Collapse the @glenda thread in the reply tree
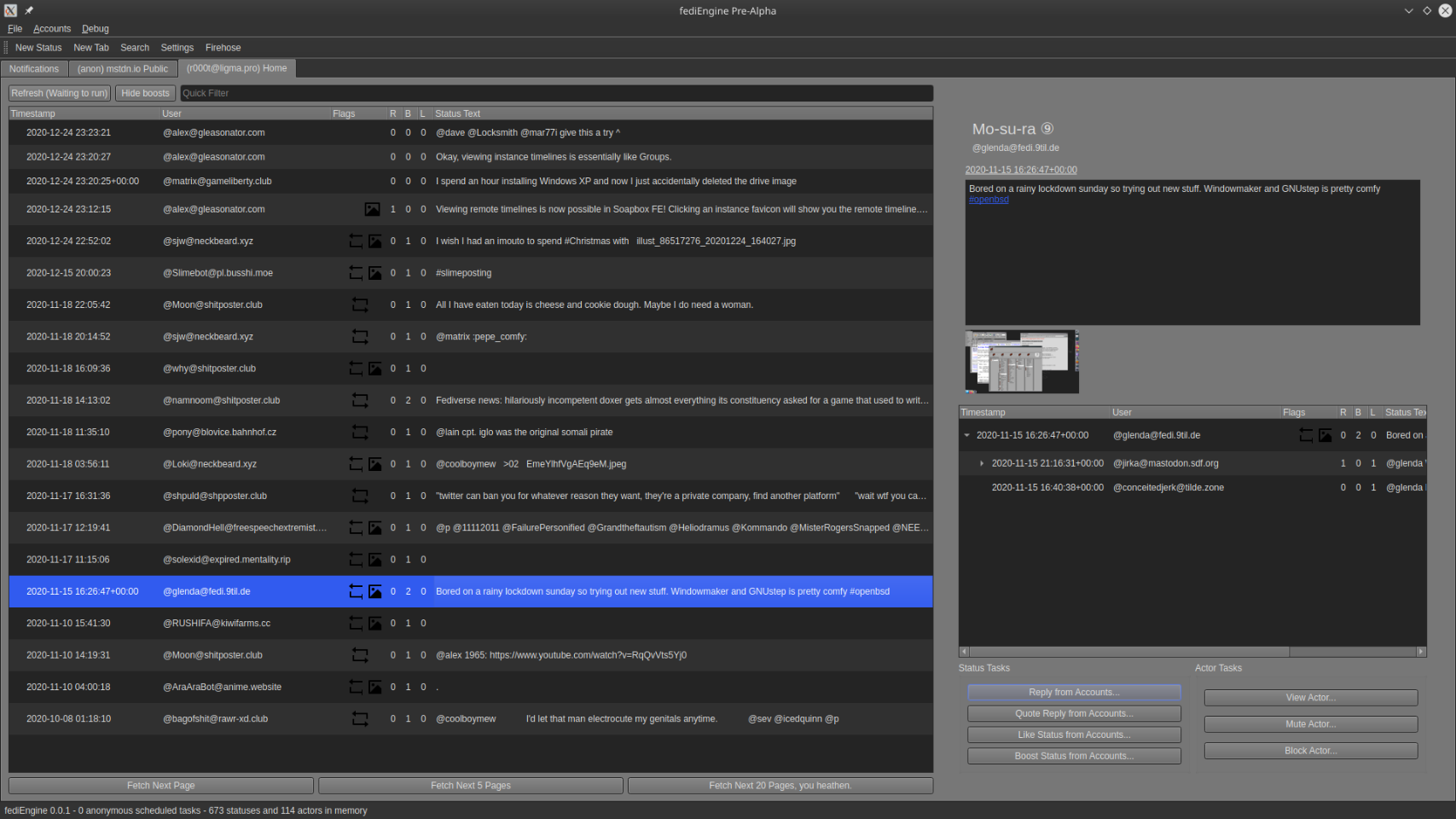Viewport: 1456px width, 819px height. (x=966, y=435)
